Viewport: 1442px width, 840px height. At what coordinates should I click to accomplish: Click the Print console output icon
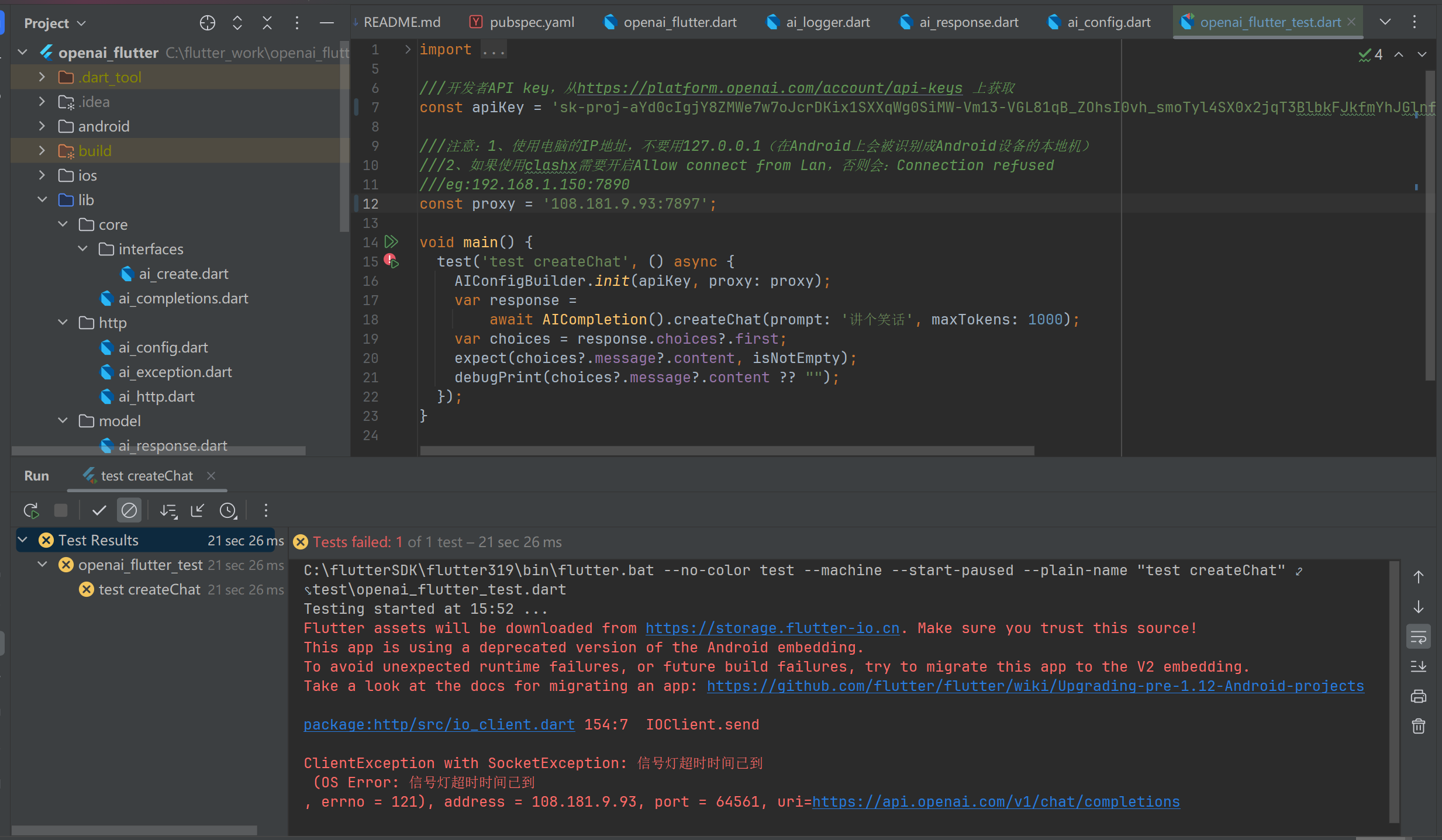point(1419,696)
